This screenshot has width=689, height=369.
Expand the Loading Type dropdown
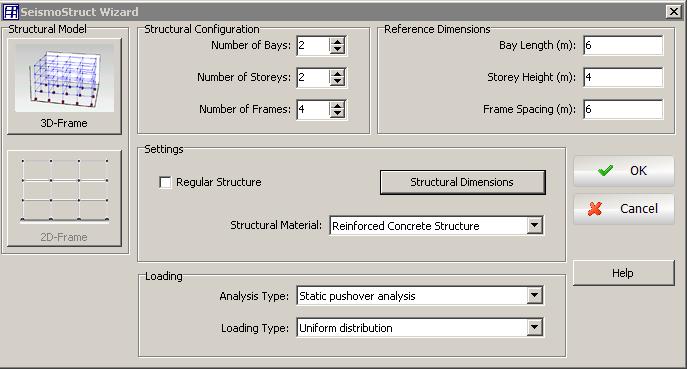[534, 328]
